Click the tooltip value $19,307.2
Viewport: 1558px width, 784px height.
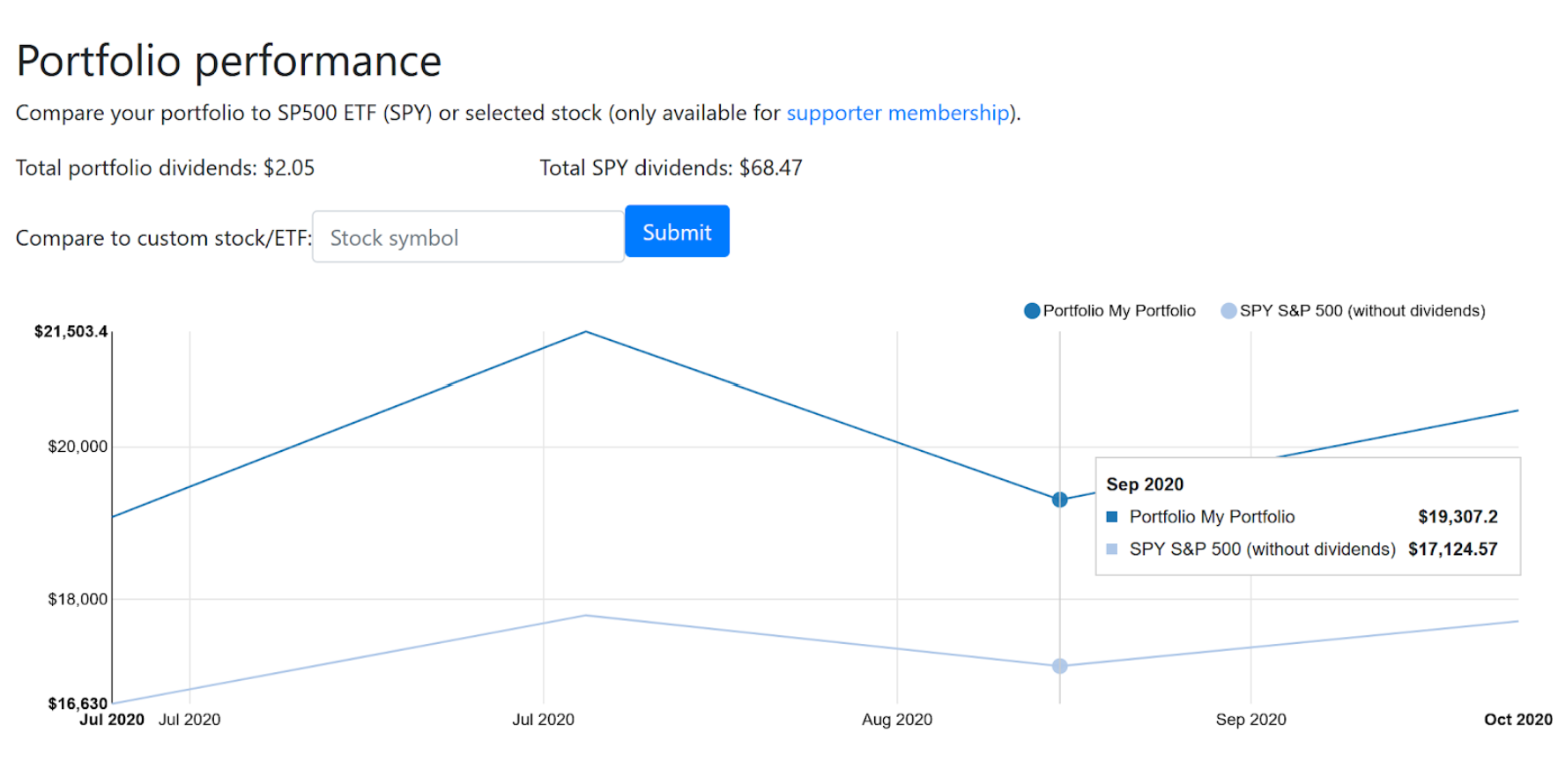point(1458,517)
